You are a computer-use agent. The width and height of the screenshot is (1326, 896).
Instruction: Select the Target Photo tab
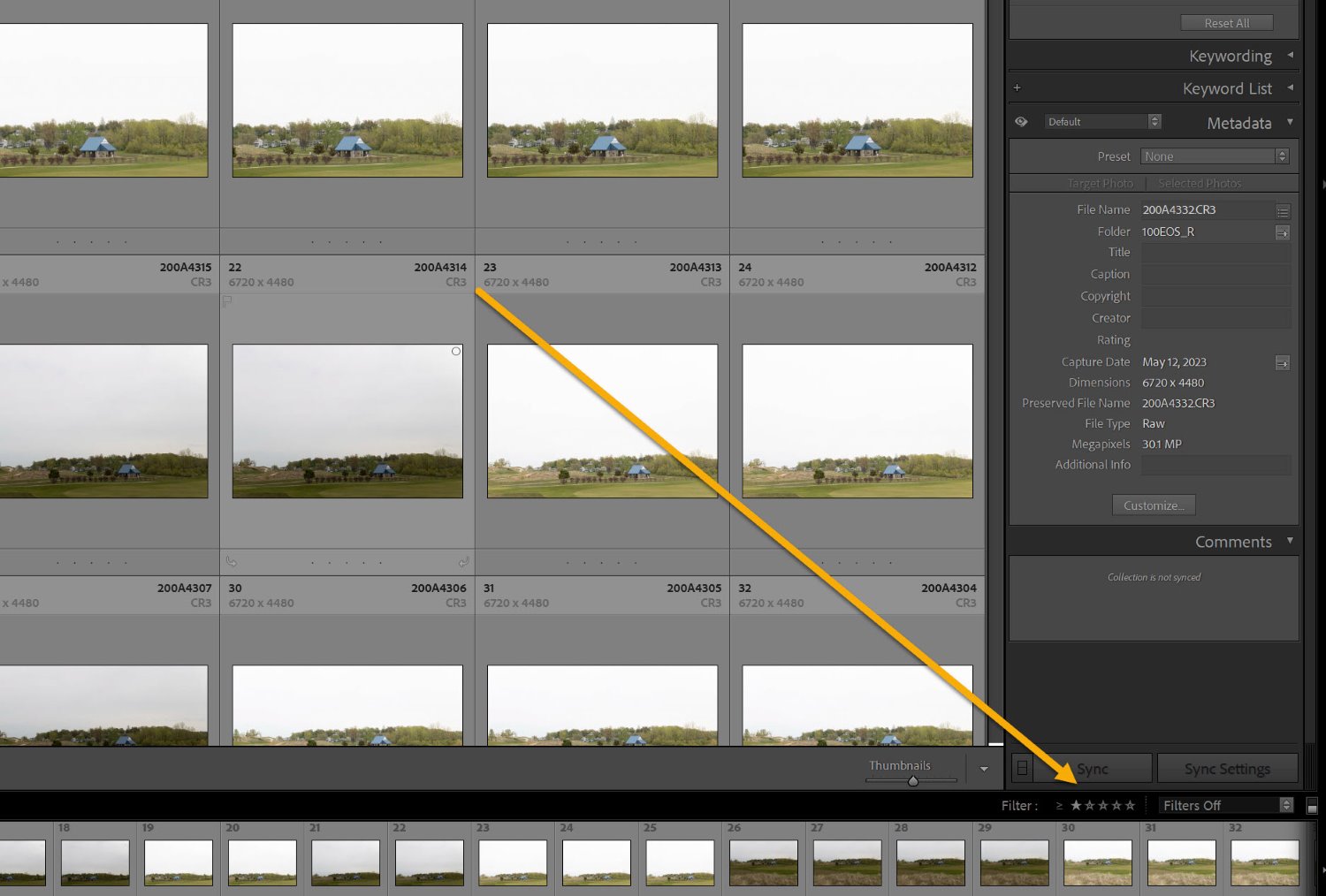point(1101,183)
